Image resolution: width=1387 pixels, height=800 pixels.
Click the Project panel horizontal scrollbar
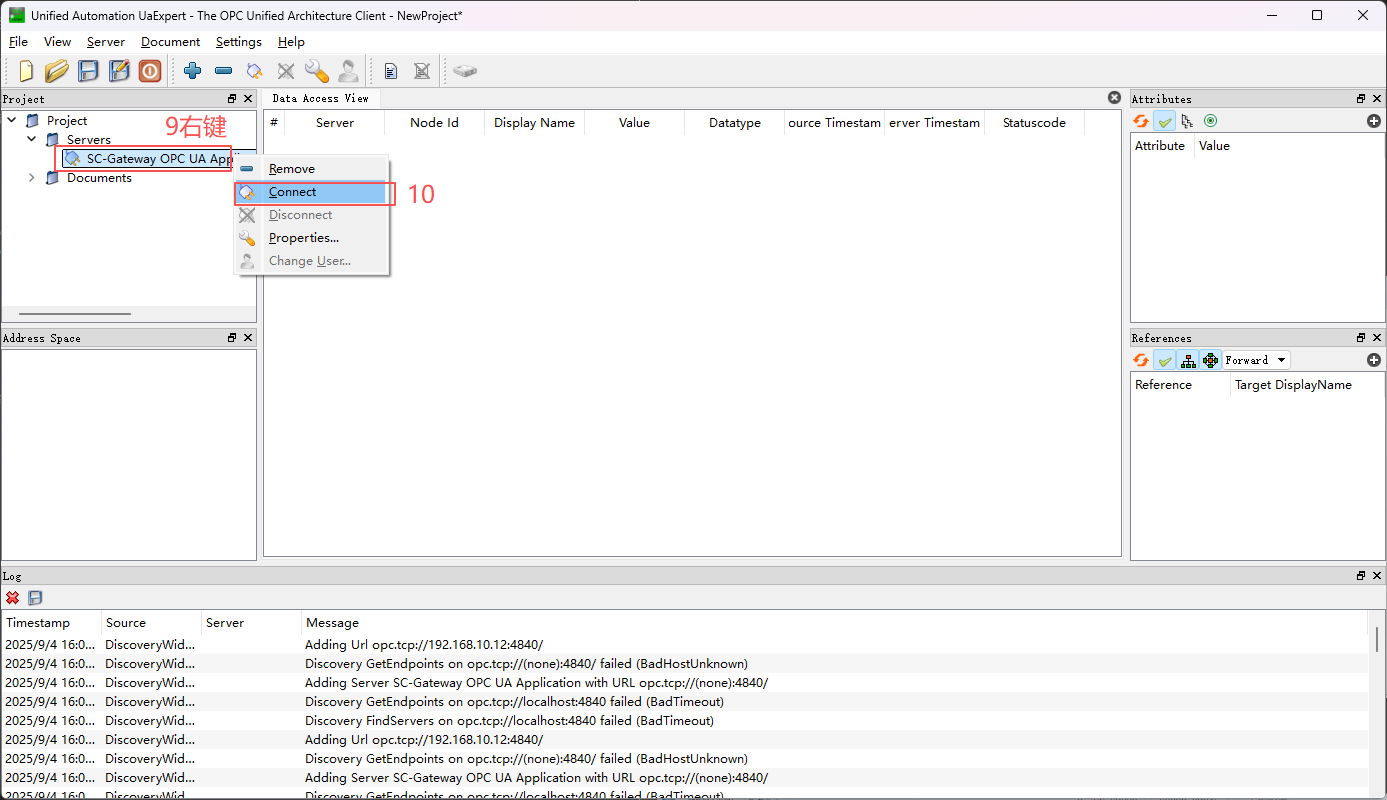point(75,314)
